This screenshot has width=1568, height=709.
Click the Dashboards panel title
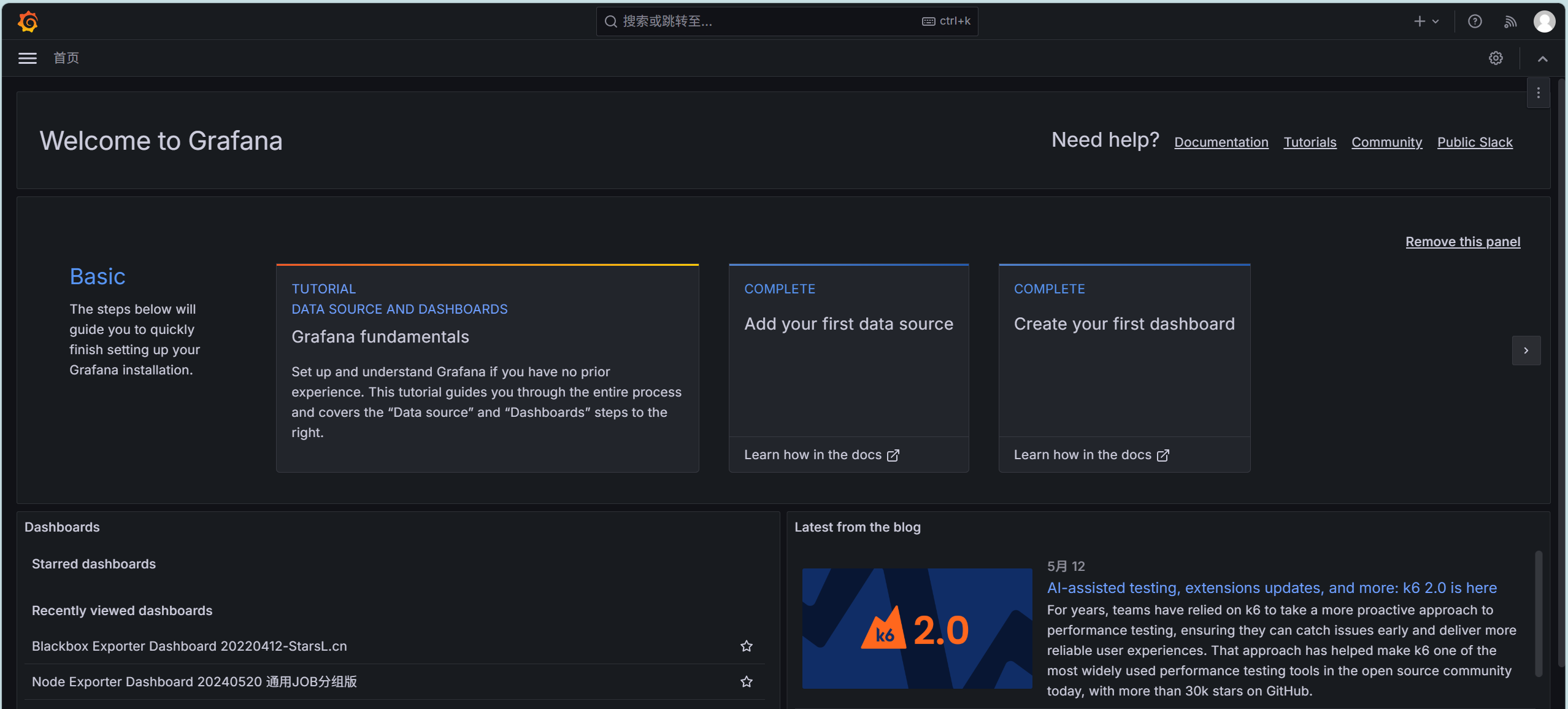(62, 527)
